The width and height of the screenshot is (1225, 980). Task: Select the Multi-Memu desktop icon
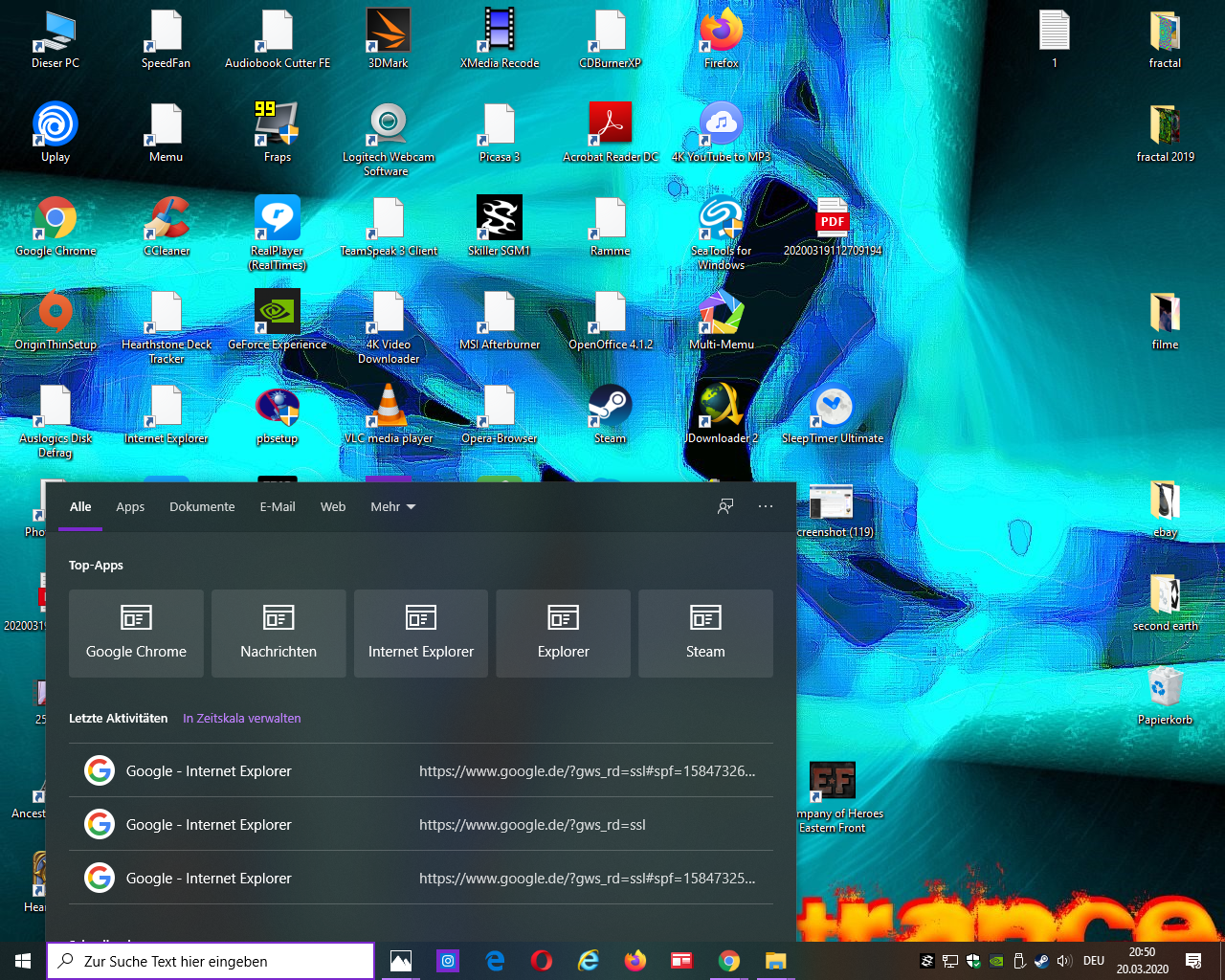coord(722,320)
